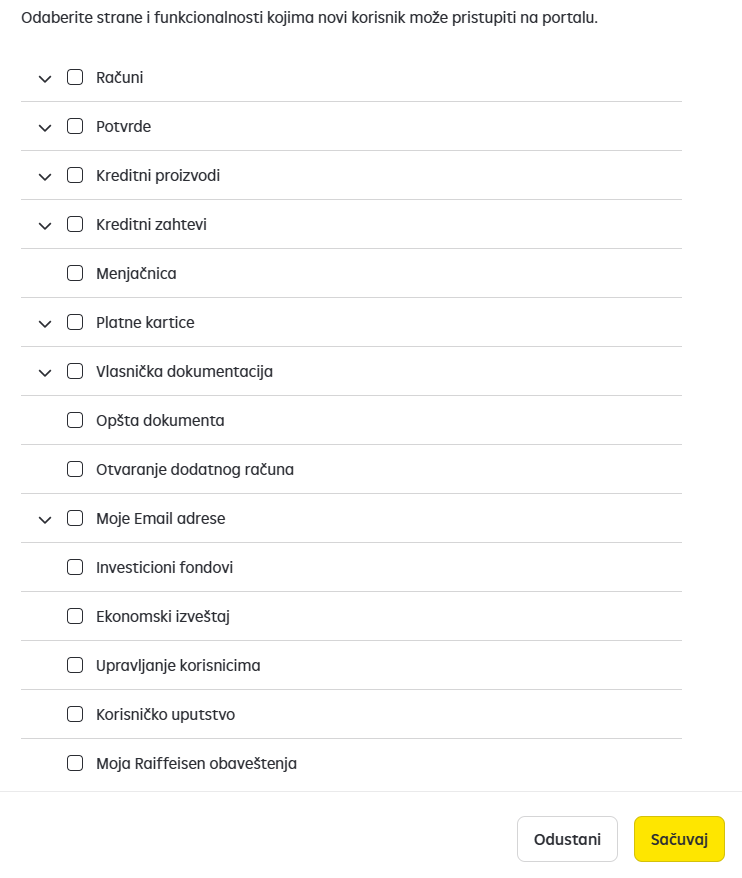Check the Menjačnica checkbox
This screenshot has height=878, width=742.
click(x=75, y=273)
